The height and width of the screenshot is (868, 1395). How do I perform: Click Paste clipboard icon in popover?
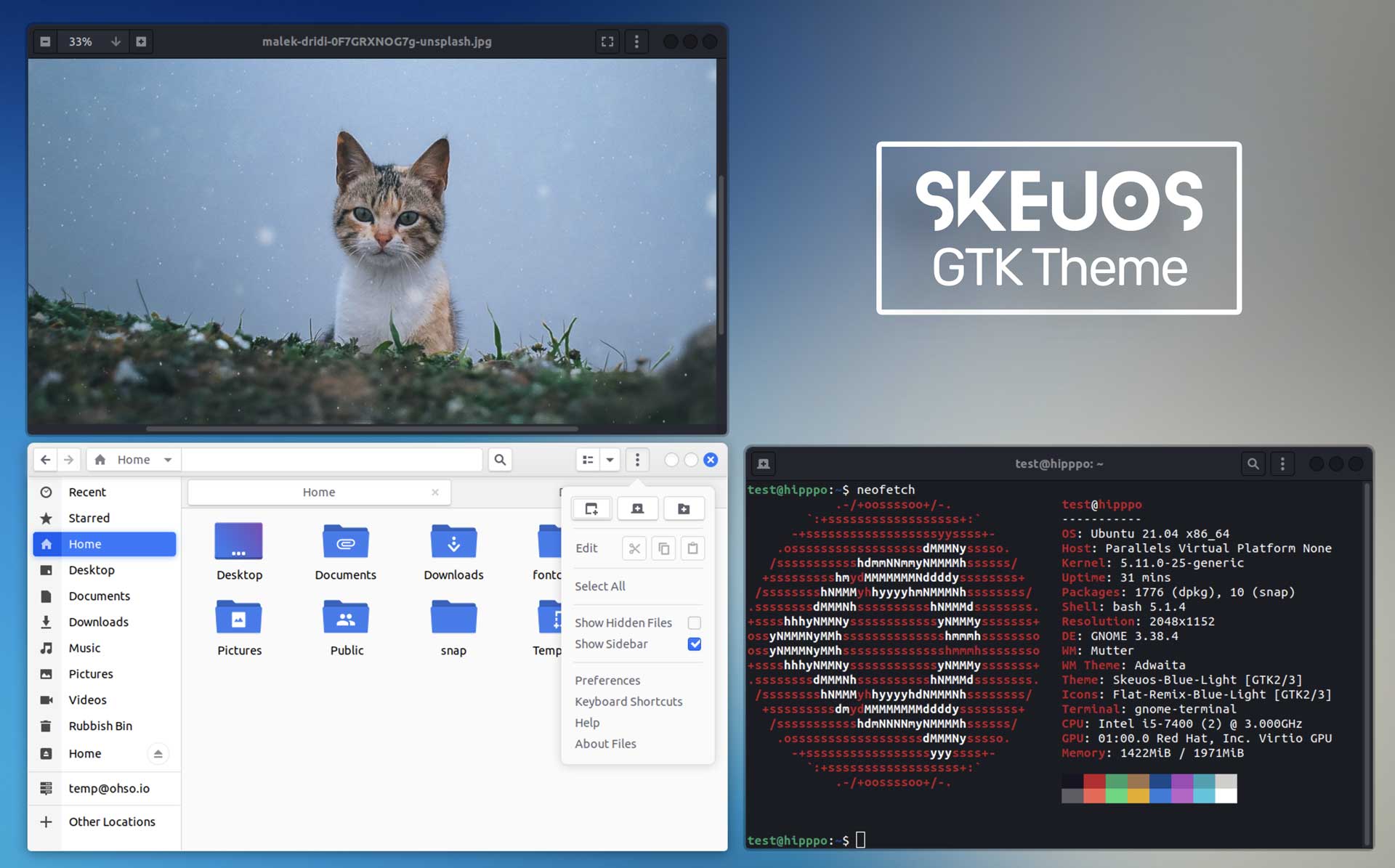(x=692, y=548)
